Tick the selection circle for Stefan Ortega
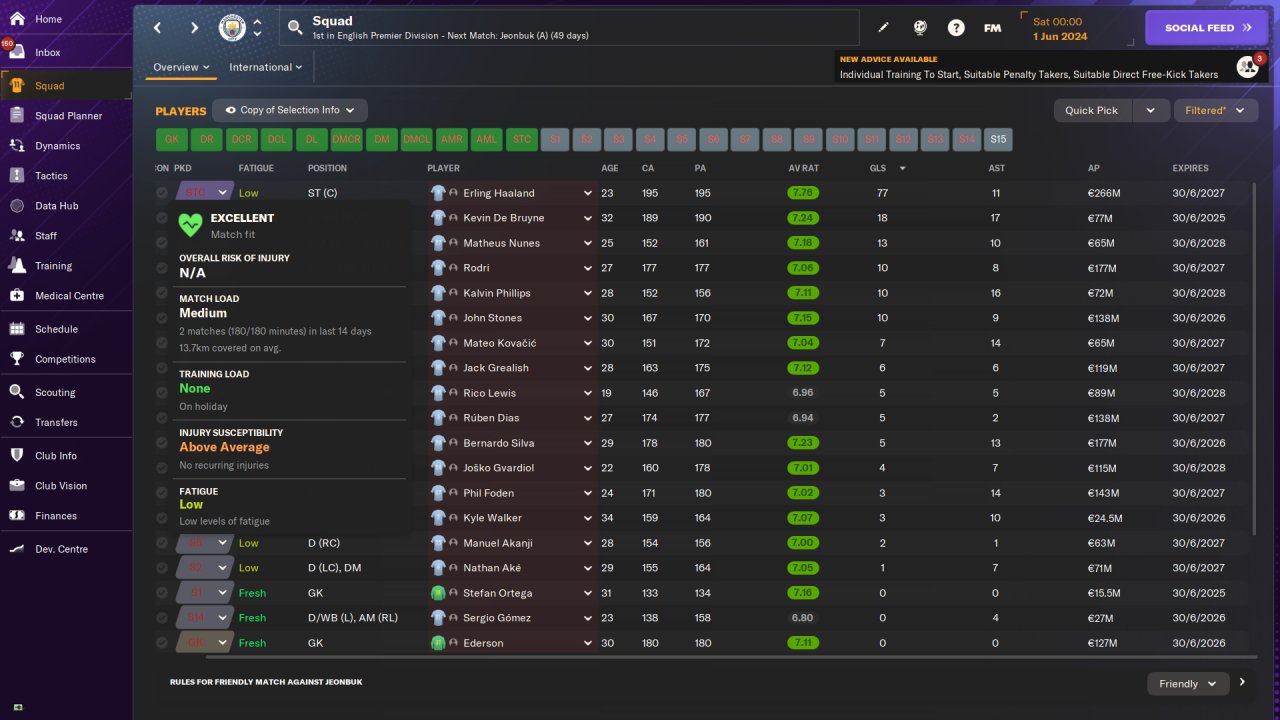The width and height of the screenshot is (1280, 720). pyautogui.click(x=163, y=593)
